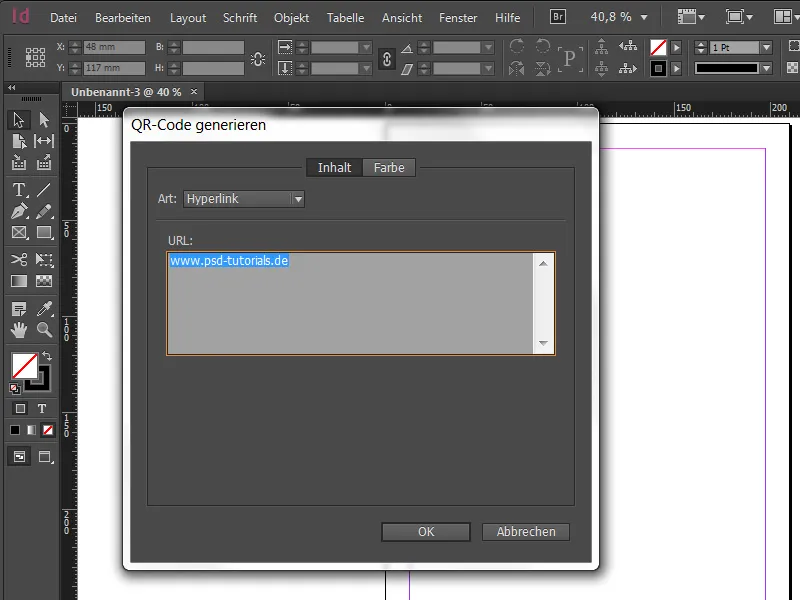This screenshot has width=800, height=600.
Task: Choose the Eyedropper tool
Action: point(44,307)
